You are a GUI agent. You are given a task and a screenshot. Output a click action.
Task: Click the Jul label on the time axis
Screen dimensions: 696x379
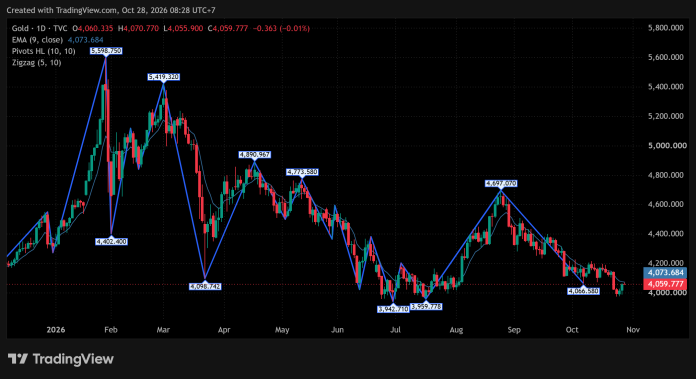click(395, 330)
